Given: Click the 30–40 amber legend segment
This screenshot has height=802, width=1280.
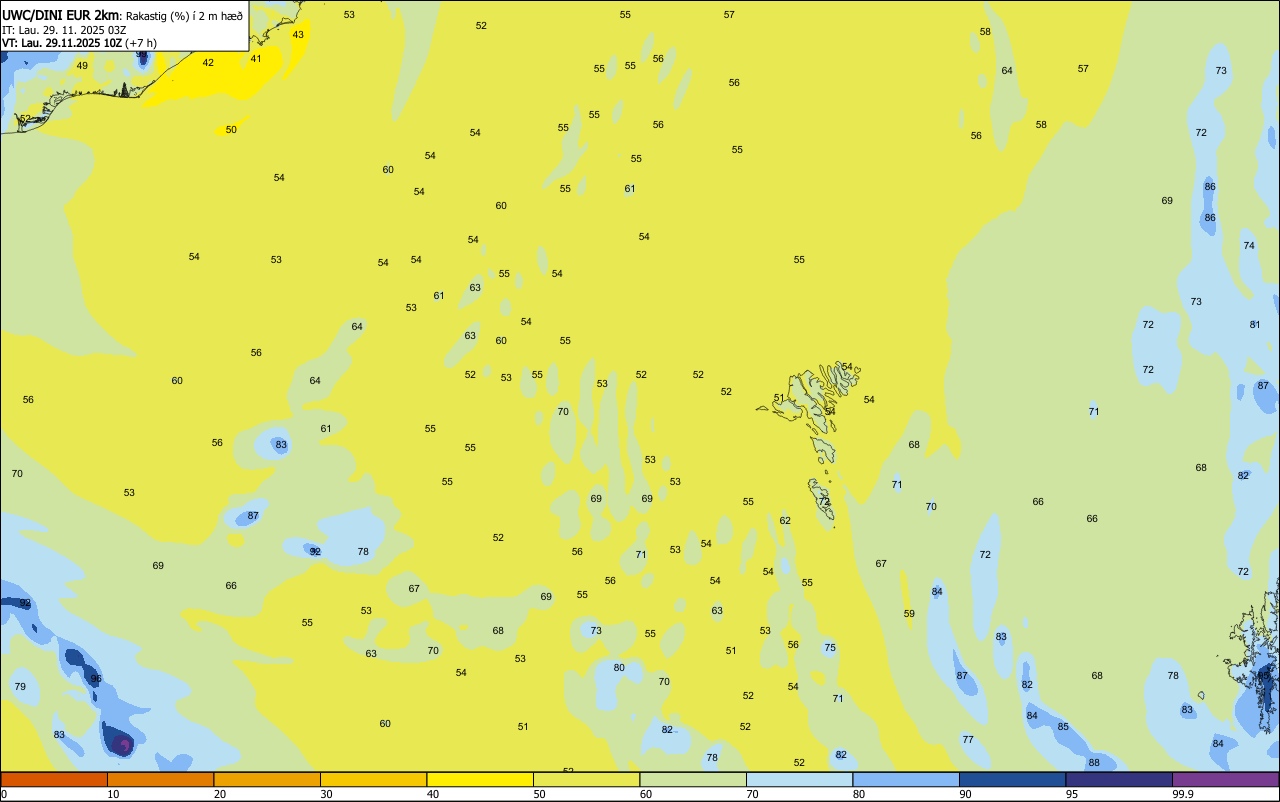Looking at the screenshot, I should pyautogui.click(x=373, y=779).
